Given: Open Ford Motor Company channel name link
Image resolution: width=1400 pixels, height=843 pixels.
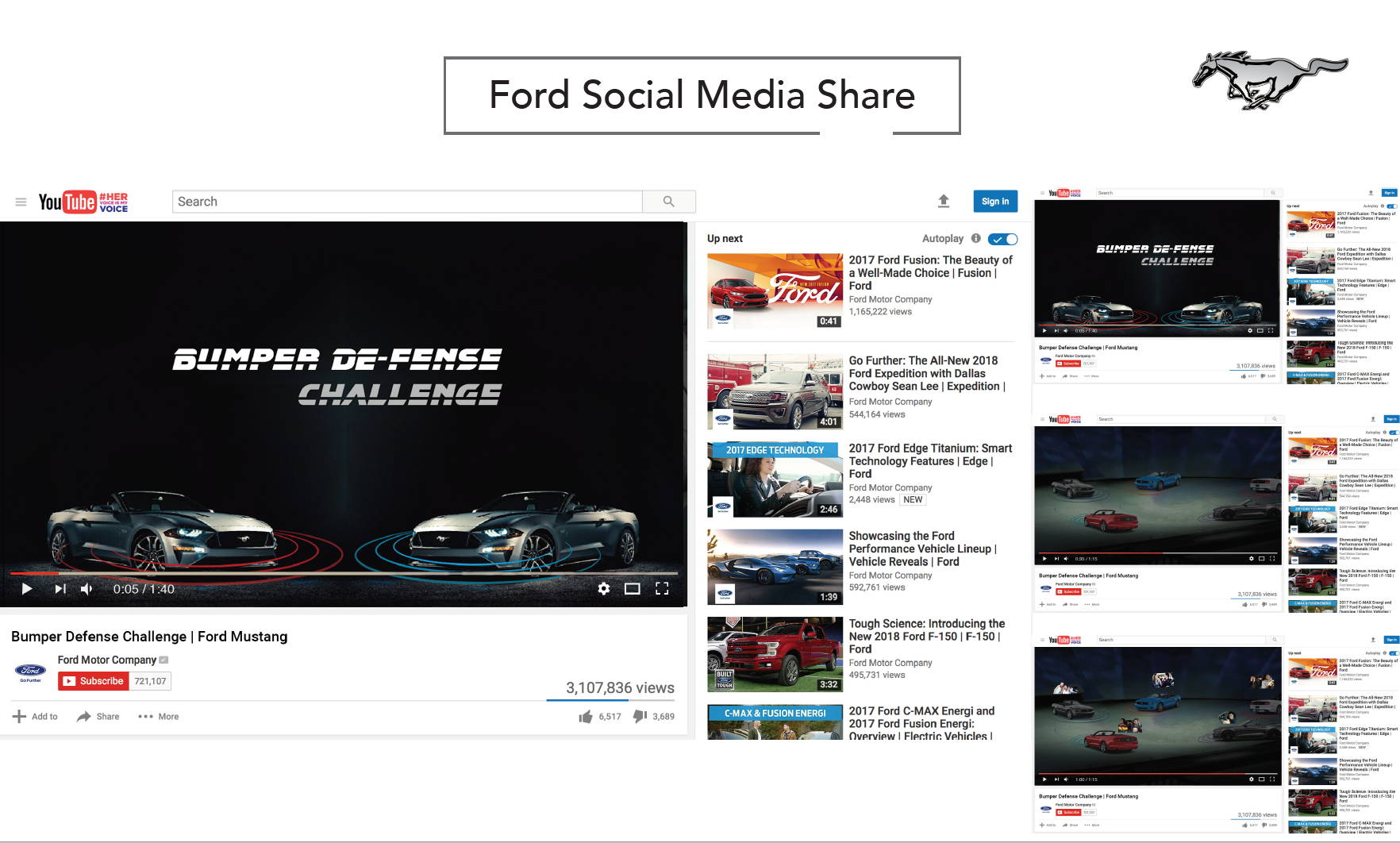Looking at the screenshot, I should point(107,660).
